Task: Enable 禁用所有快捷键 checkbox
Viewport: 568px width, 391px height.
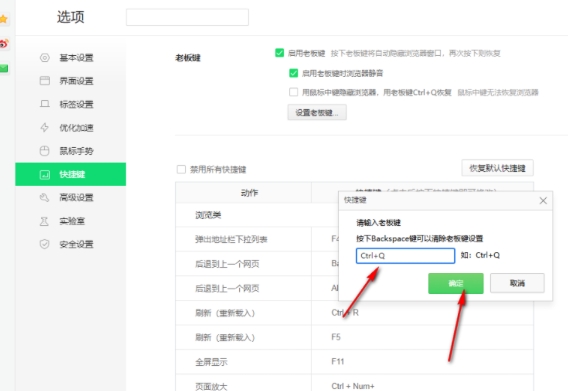Action: click(x=181, y=169)
